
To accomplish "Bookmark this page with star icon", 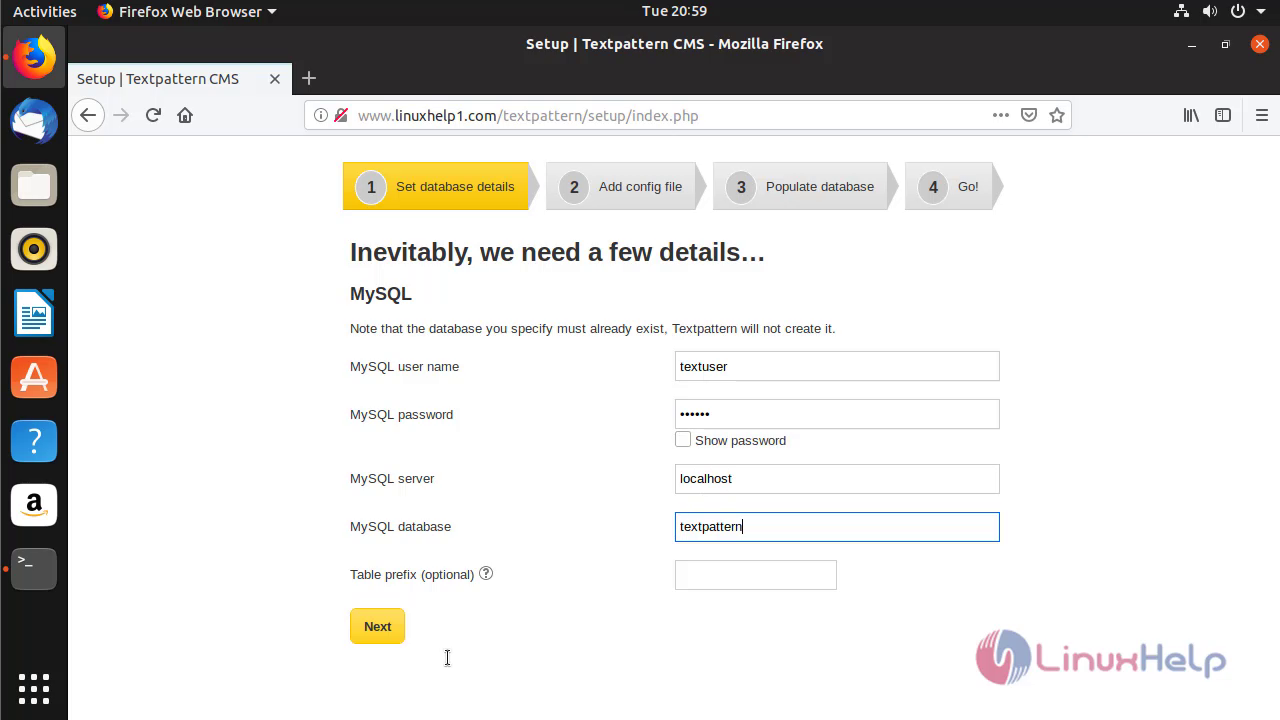I will click(1056, 115).
